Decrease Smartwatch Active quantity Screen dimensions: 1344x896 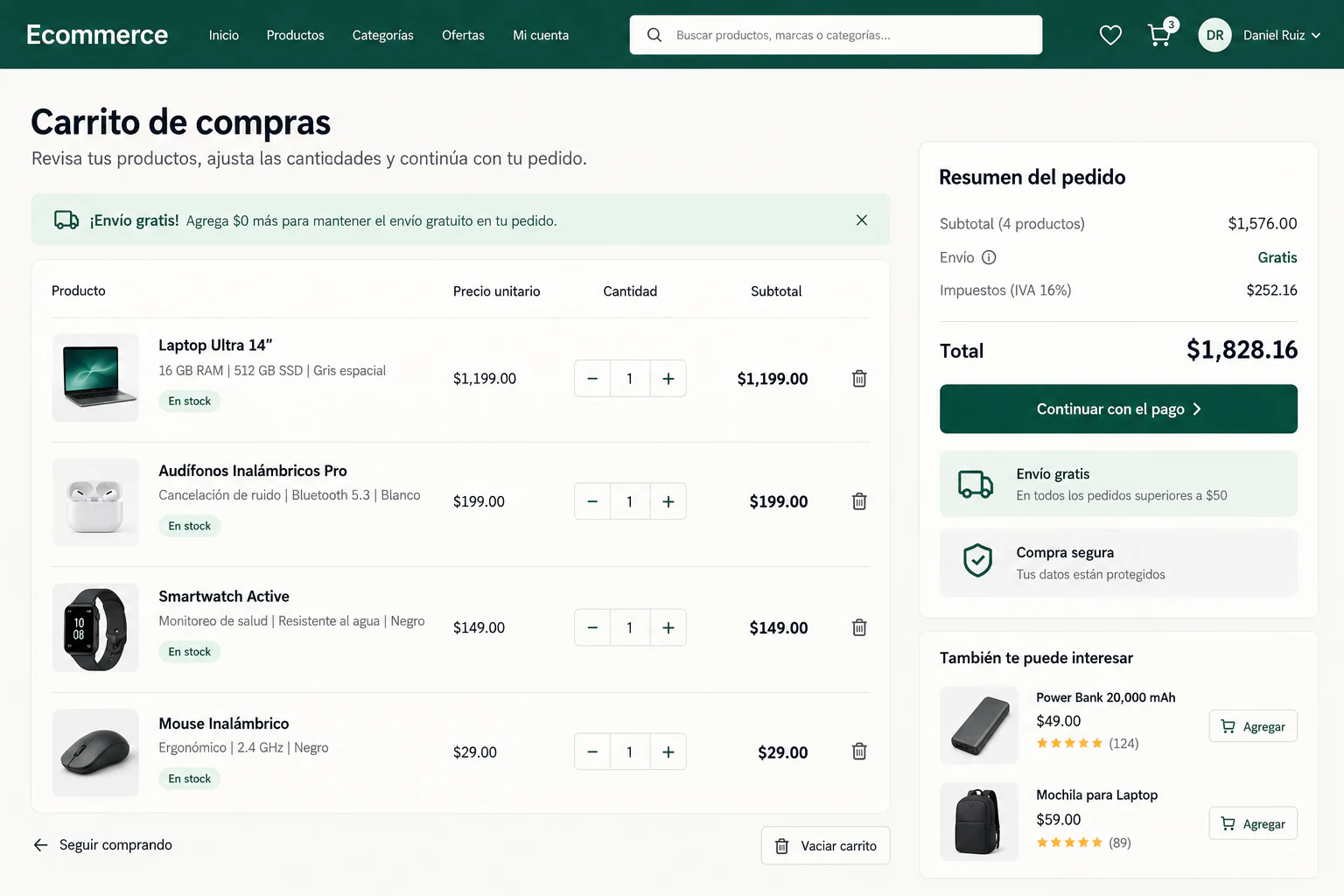[x=592, y=627]
